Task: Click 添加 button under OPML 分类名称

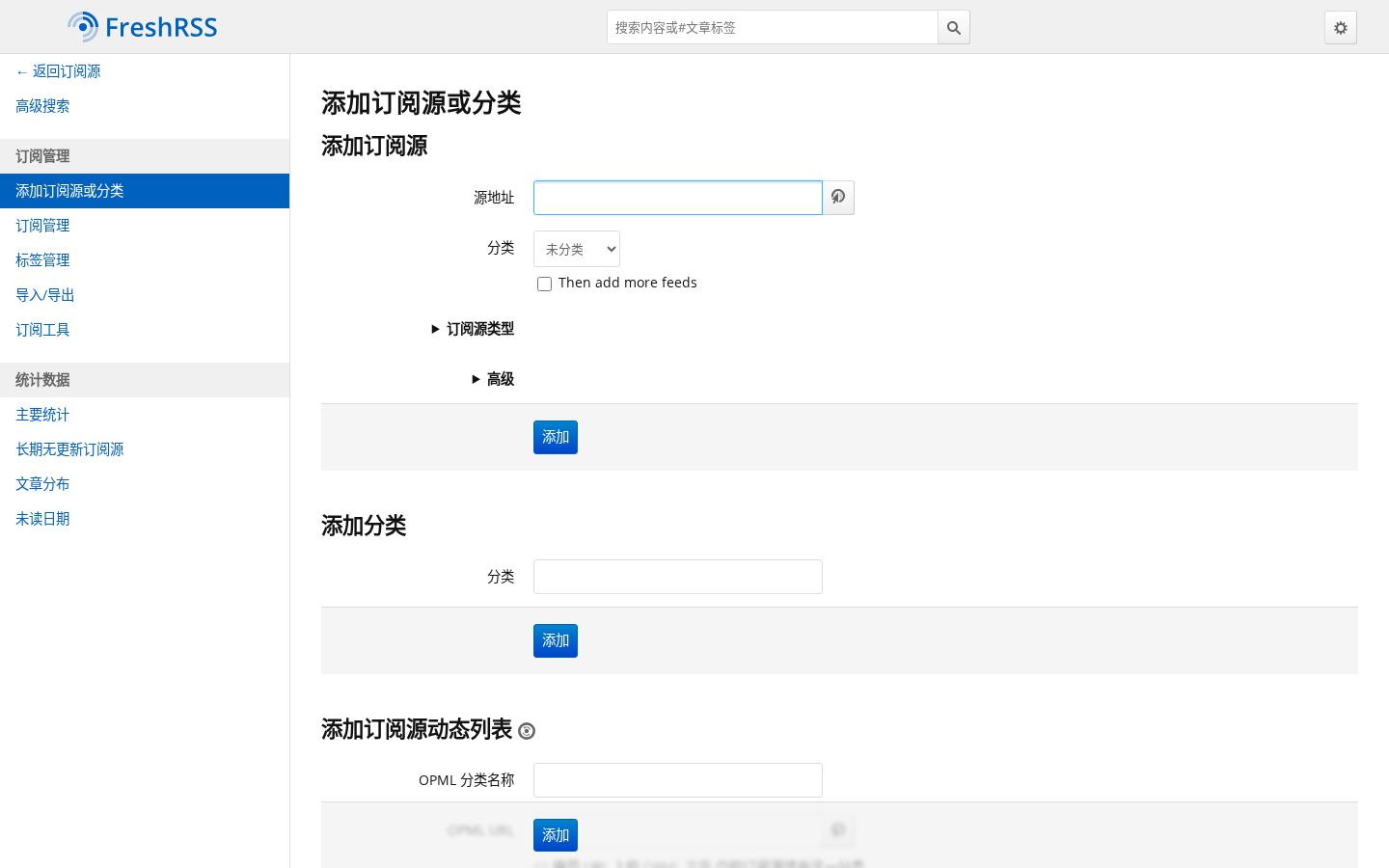Action: 556,835
